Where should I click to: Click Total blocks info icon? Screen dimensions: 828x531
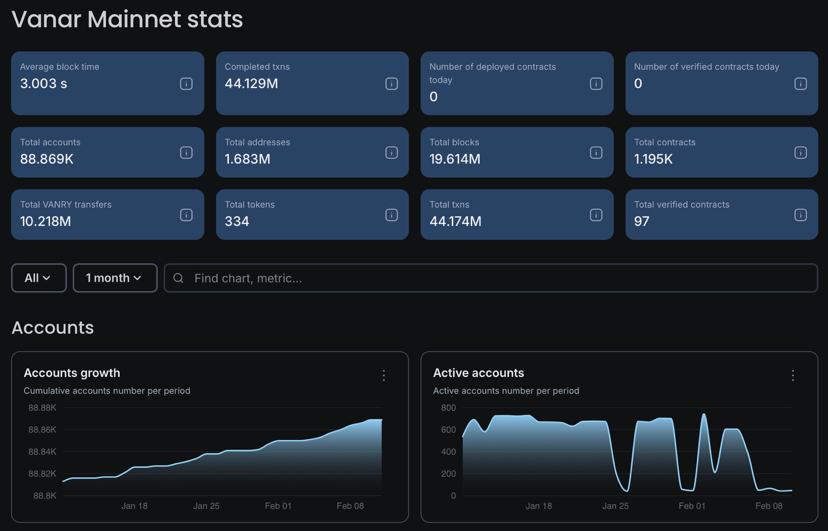coord(596,152)
